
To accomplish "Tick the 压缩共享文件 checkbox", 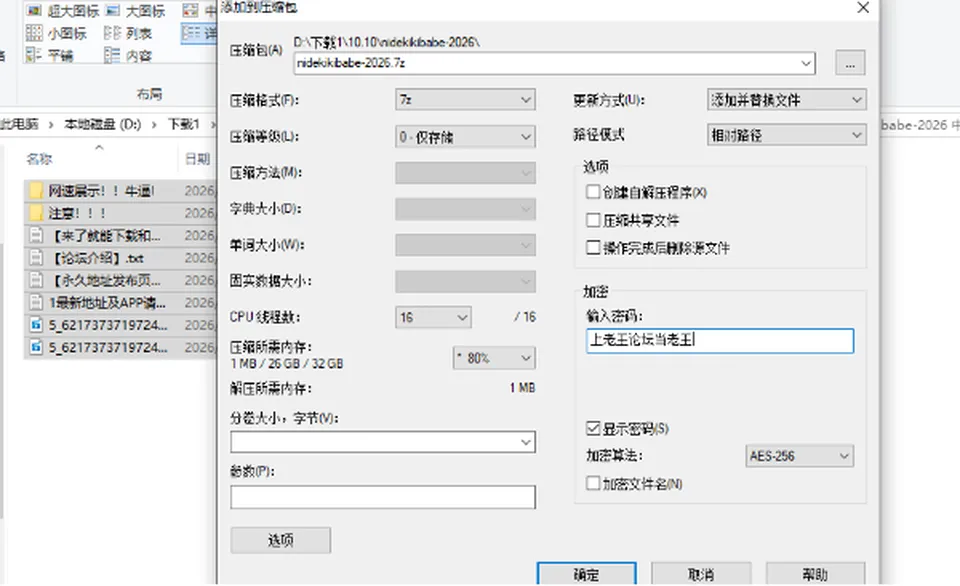I will pos(593,220).
